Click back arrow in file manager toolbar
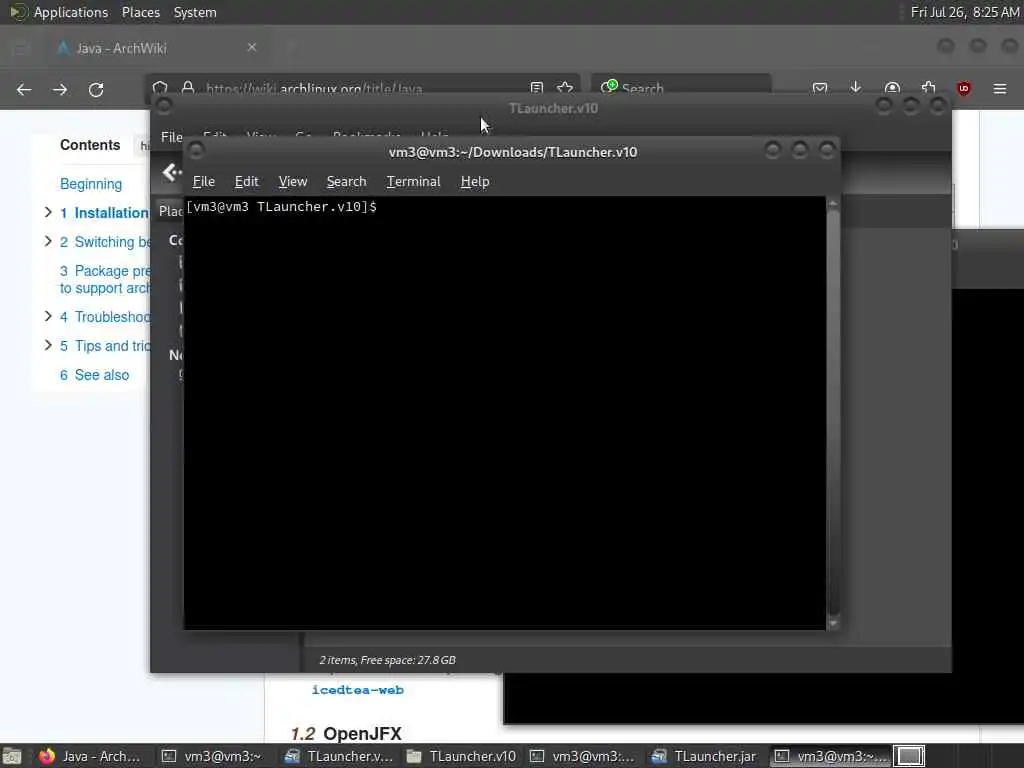The height and width of the screenshot is (768, 1024). click(171, 172)
